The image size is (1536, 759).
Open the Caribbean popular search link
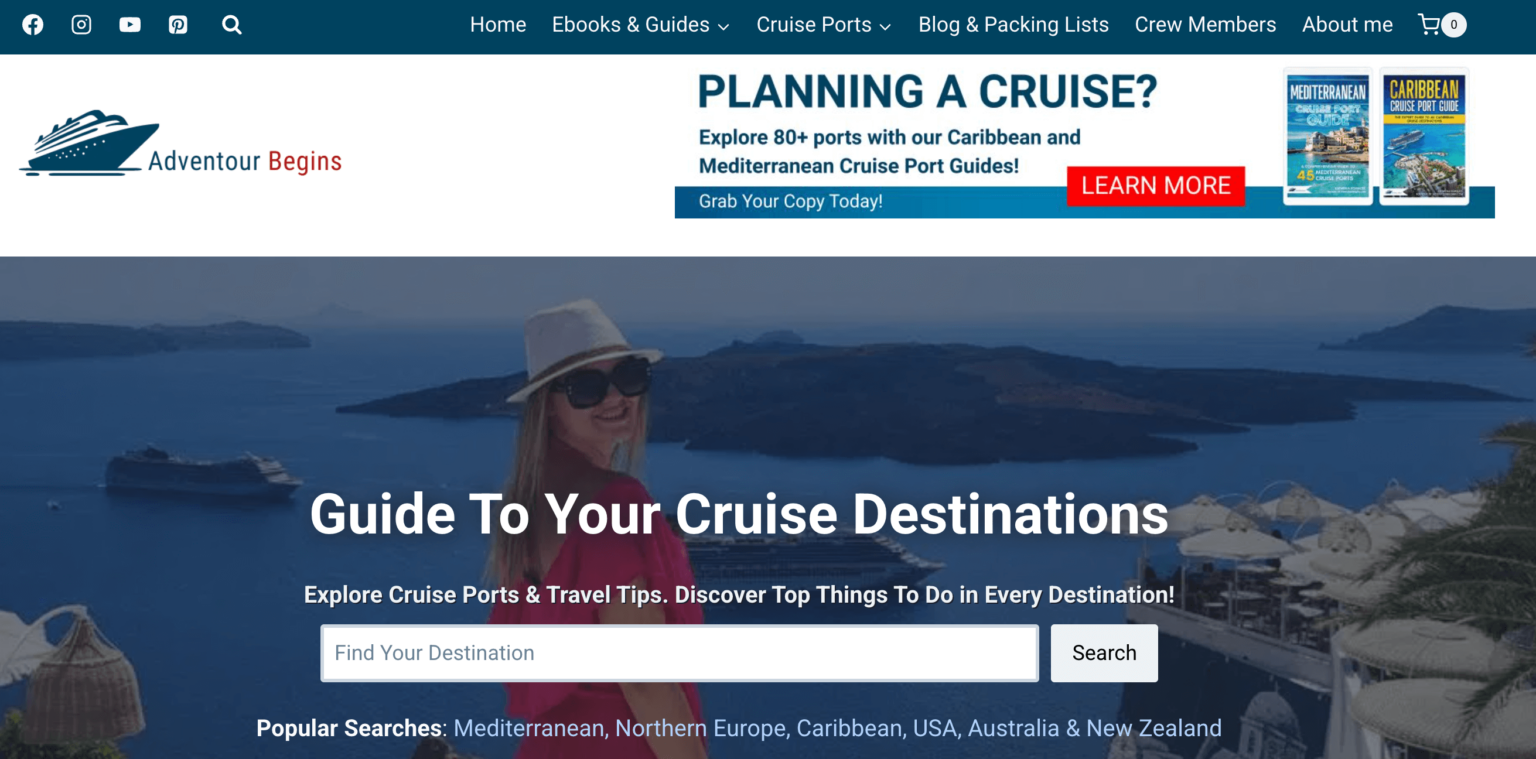tap(849, 728)
